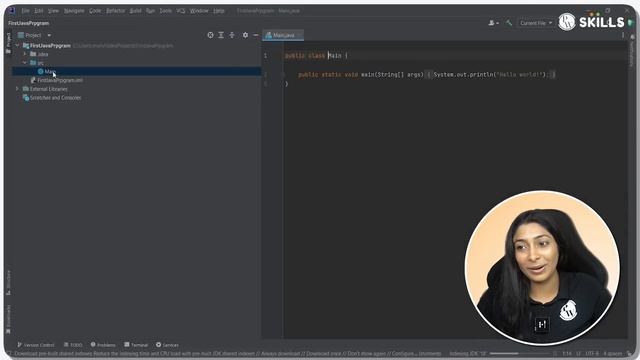
Task: Click the 4 spaces indent status bar widget
Action: pos(612,353)
